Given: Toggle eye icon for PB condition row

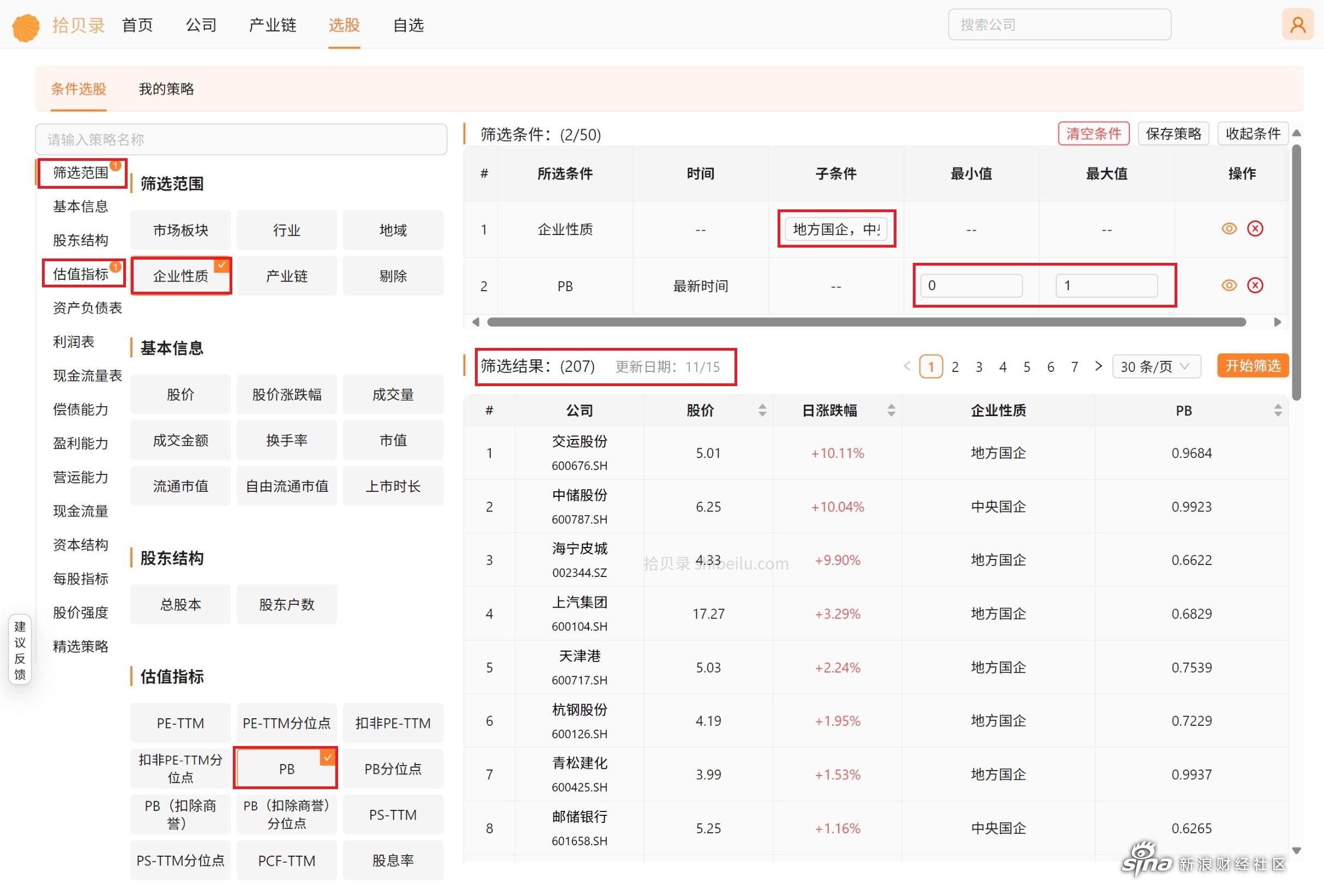Looking at the screenshot, I should pyautogui.click(x=1229, y=285).
